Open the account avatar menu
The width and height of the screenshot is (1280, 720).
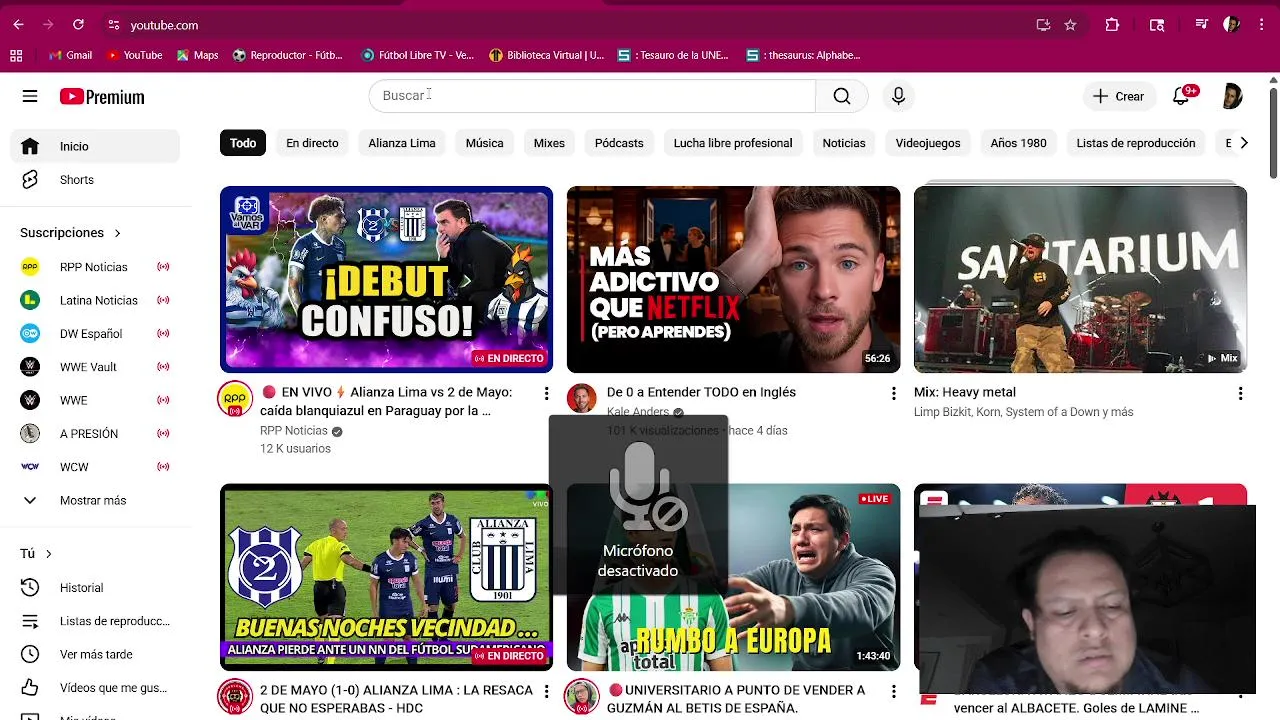pos(1232,96)
